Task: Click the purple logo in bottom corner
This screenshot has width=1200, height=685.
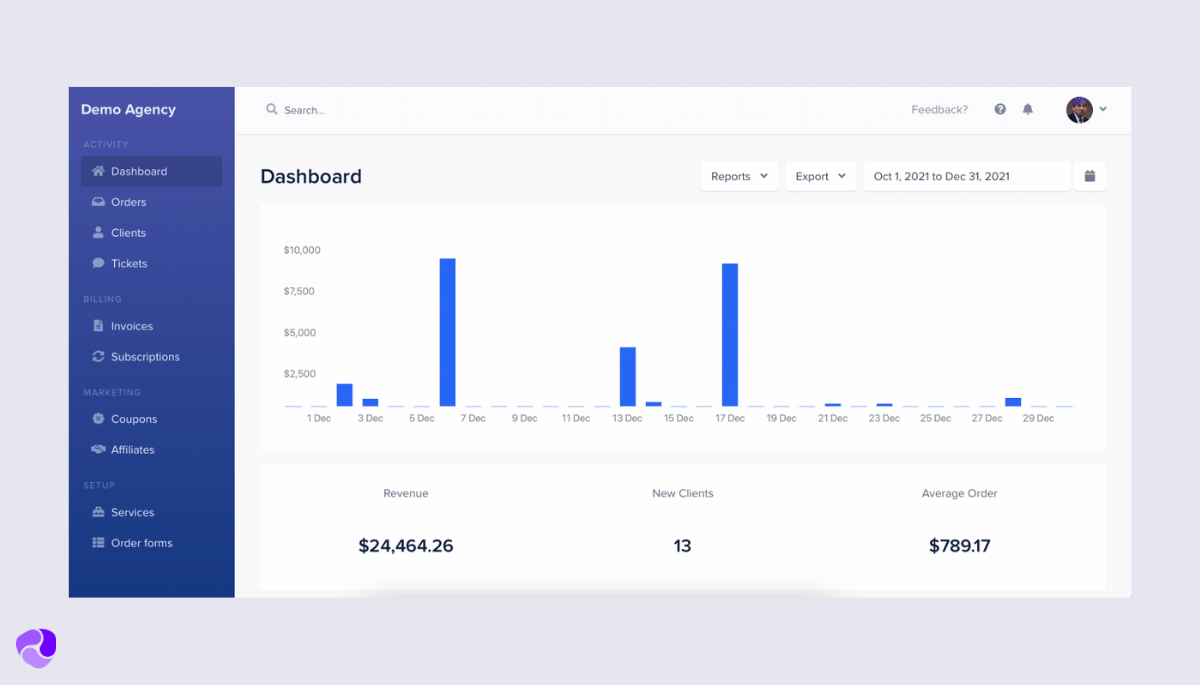Action: click(36, 648)
